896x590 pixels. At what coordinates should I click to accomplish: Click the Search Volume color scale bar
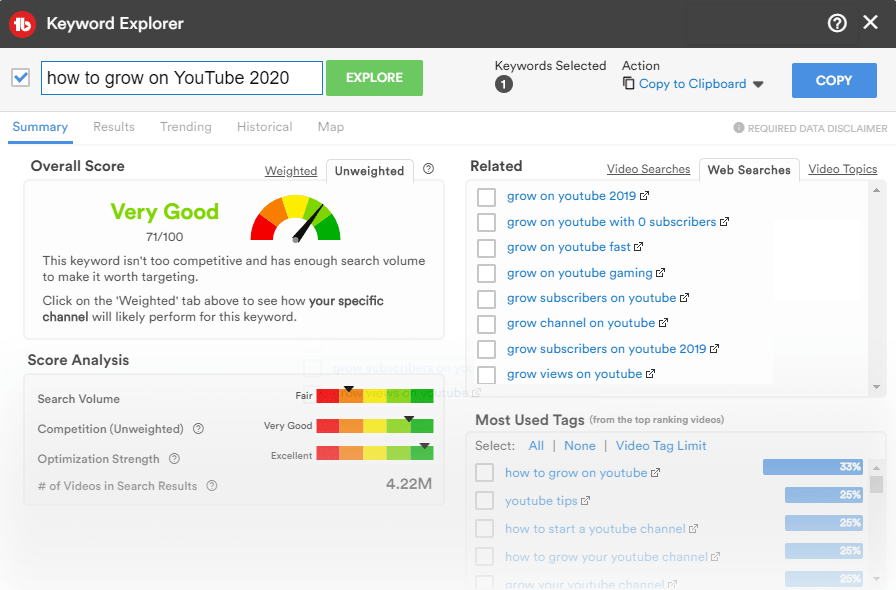[x=374, y=396]
